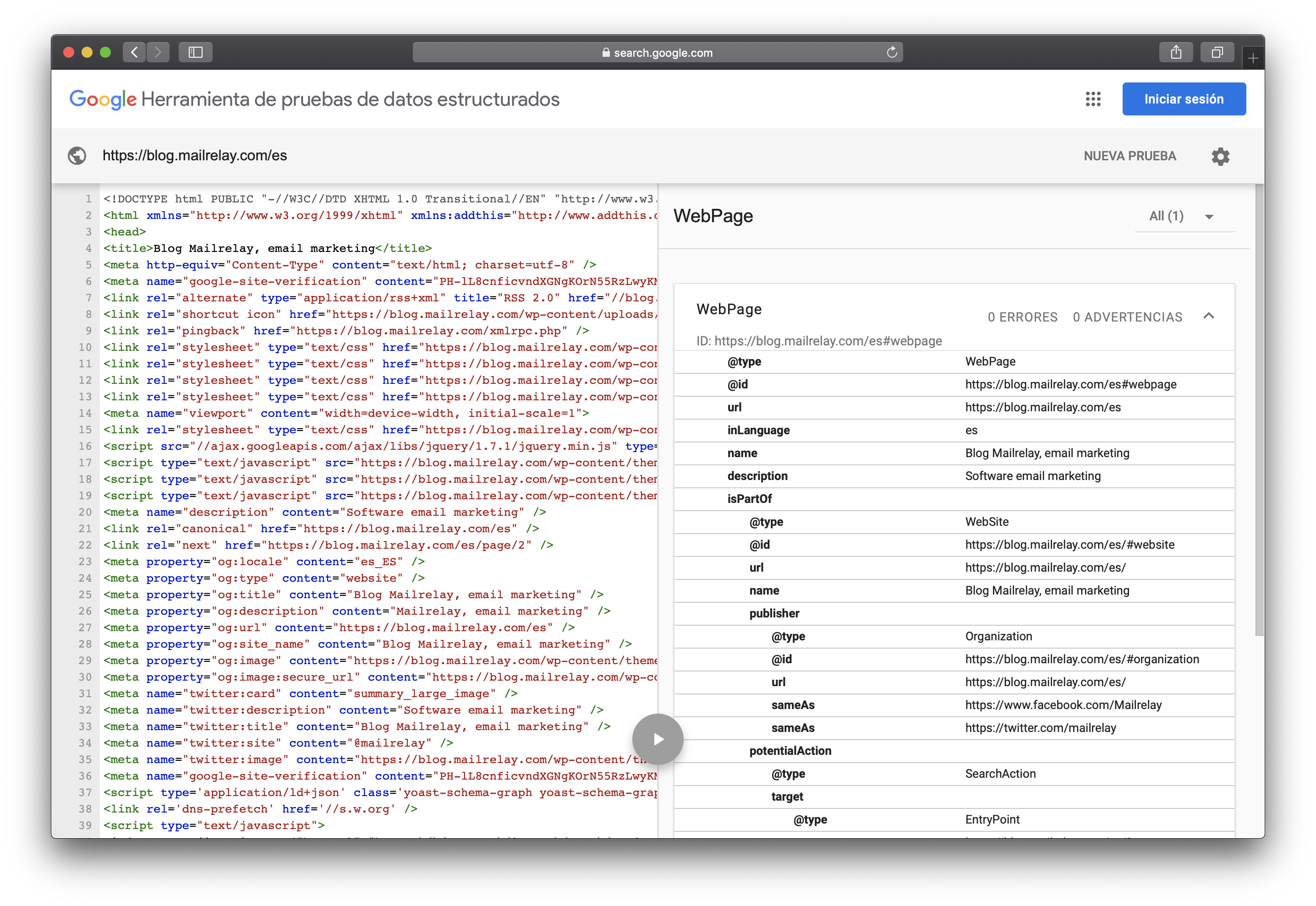Click the results panel vertical scrollbar

click(x=1259, y=409)
